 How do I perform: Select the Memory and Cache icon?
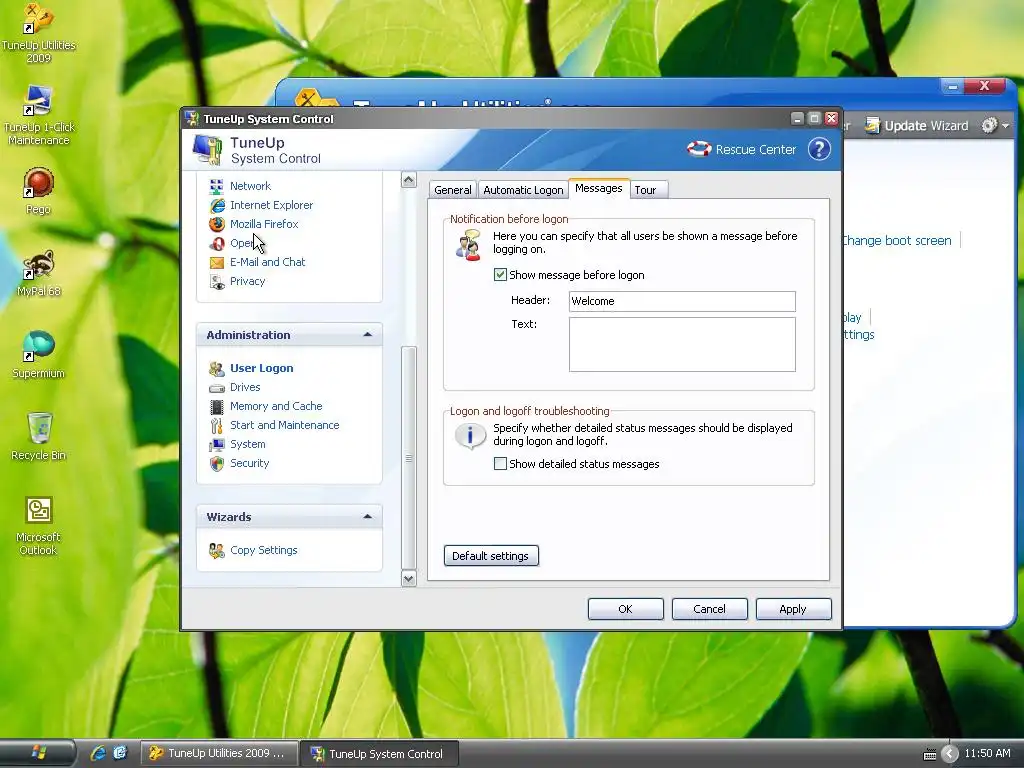(217, 407)
